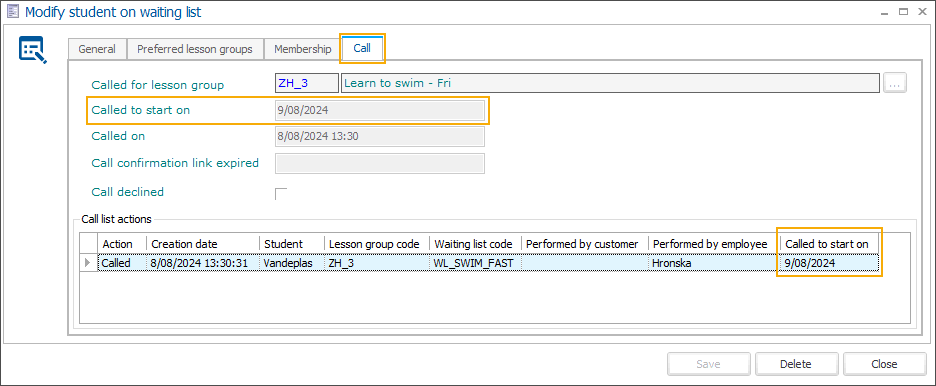Click Waiting list code column header
The width and height of the screenshot is (936, 386).
tap(476, 244)
